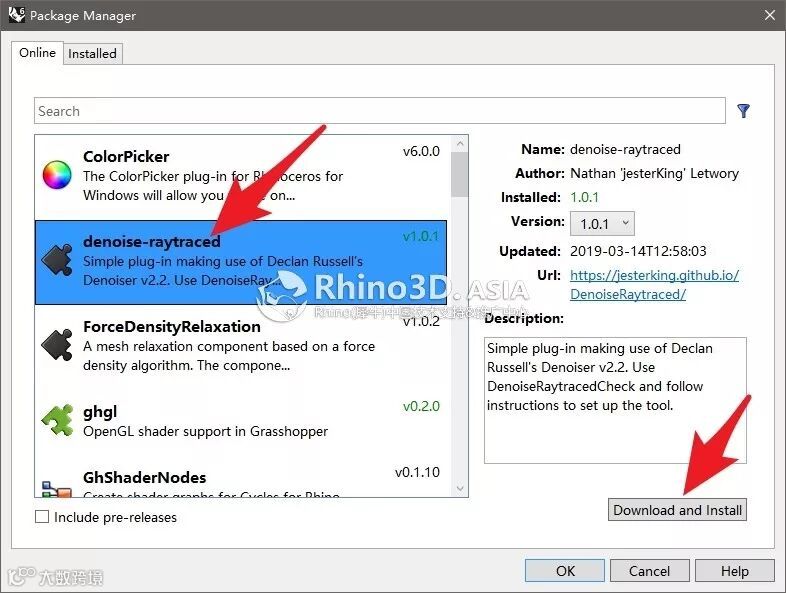Select the ForceDensityRelaxation package title
Viewport: 786px width, 593px height.
[x=171, y=327]
